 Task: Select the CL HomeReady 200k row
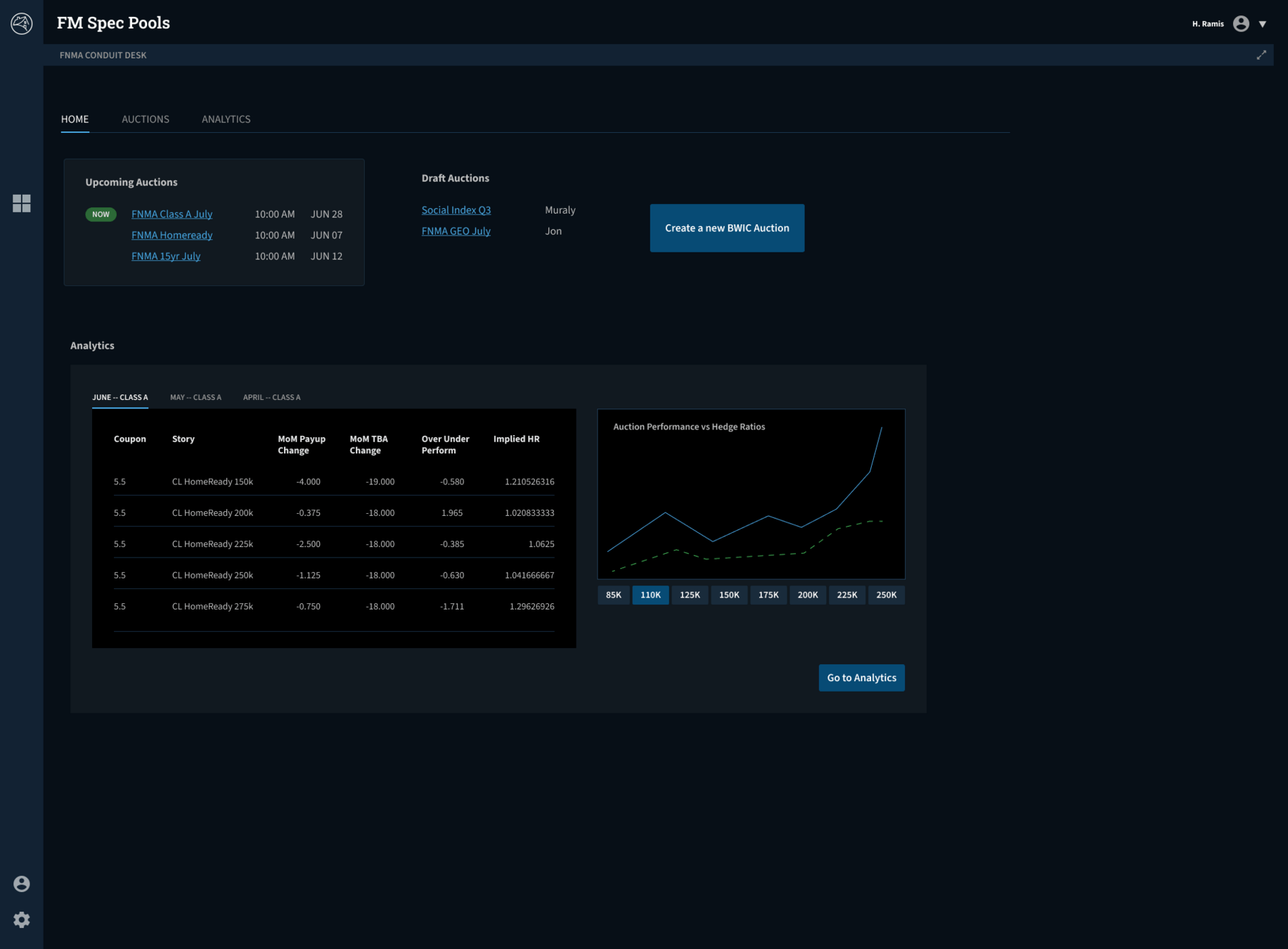[334, 512]
